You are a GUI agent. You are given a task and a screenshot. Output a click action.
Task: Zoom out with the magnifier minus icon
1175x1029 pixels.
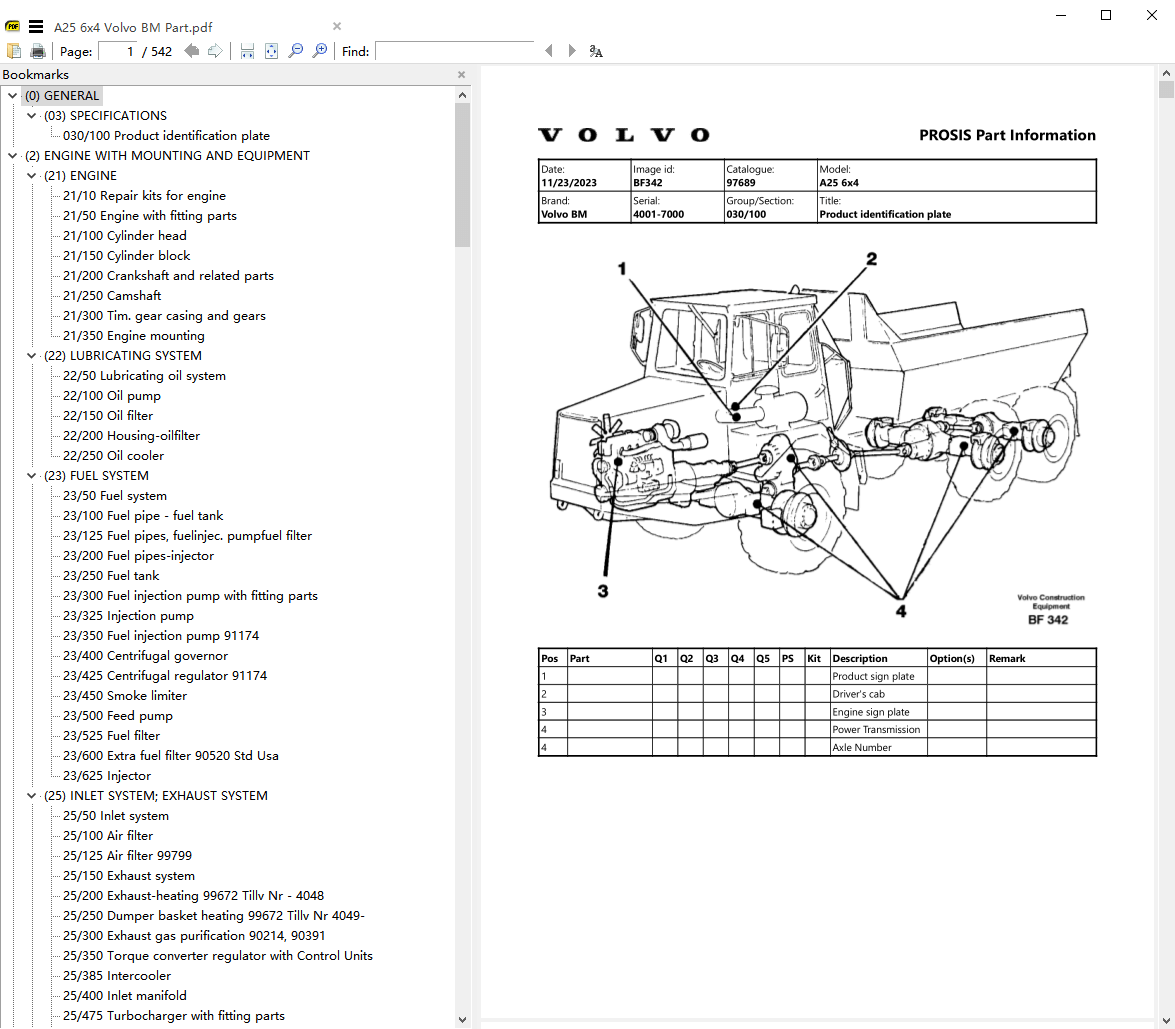point(296,51)
